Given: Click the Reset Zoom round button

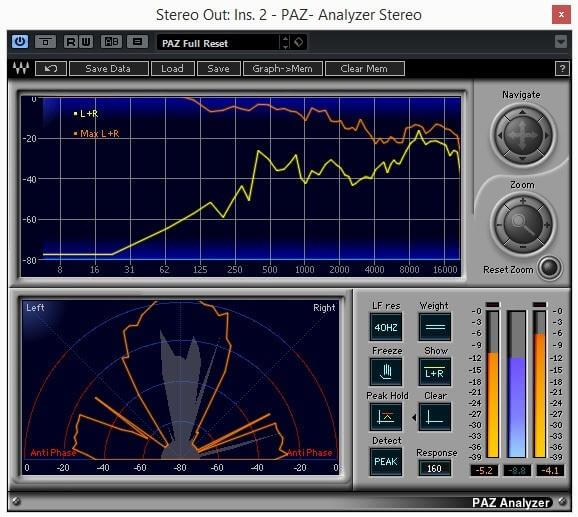Looking at the screenshot, I should 549,268.
